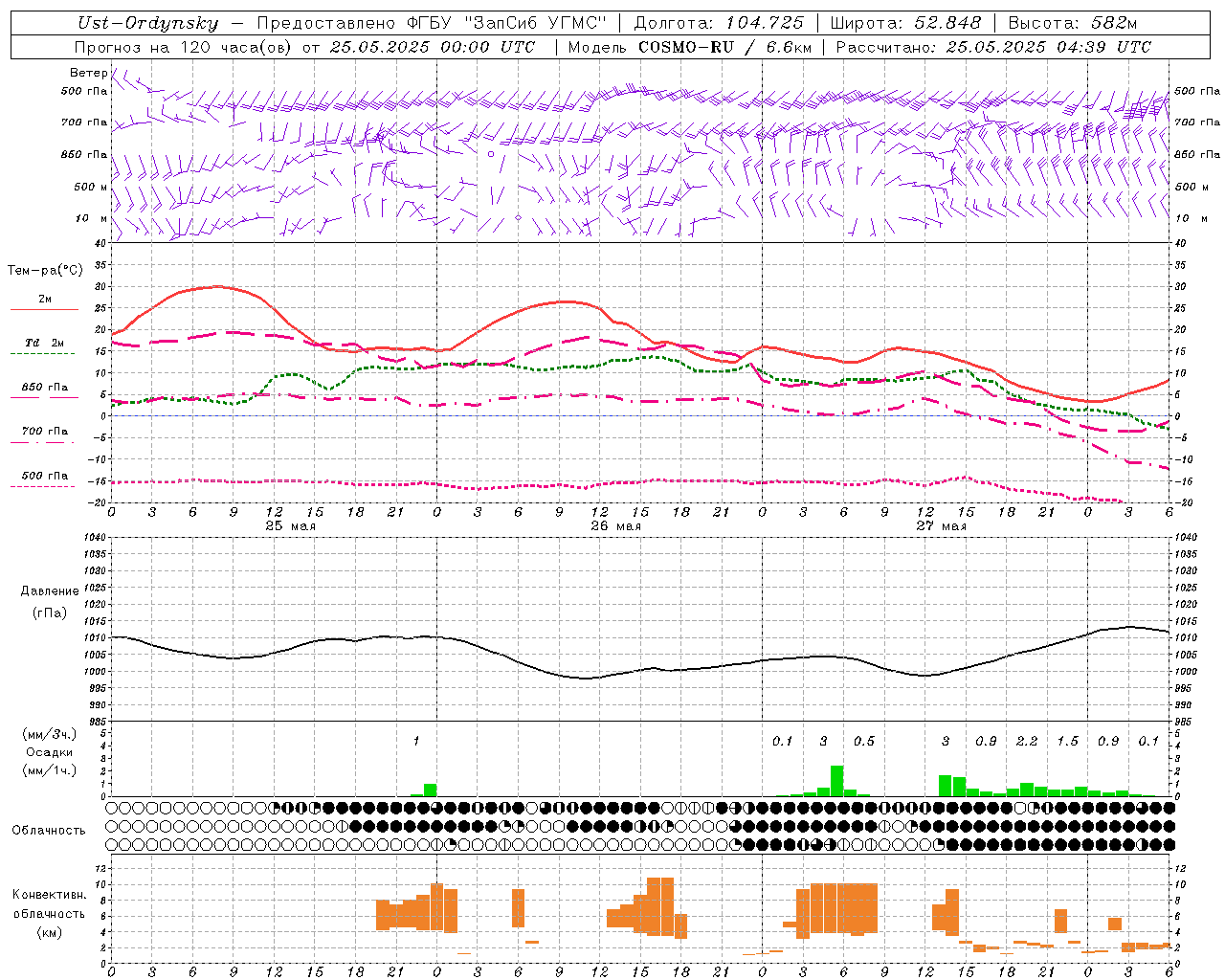The image size is (1225, 980).
Task: Click the '700 гПа' temperature legend entry
Action: tap(45, 432)
